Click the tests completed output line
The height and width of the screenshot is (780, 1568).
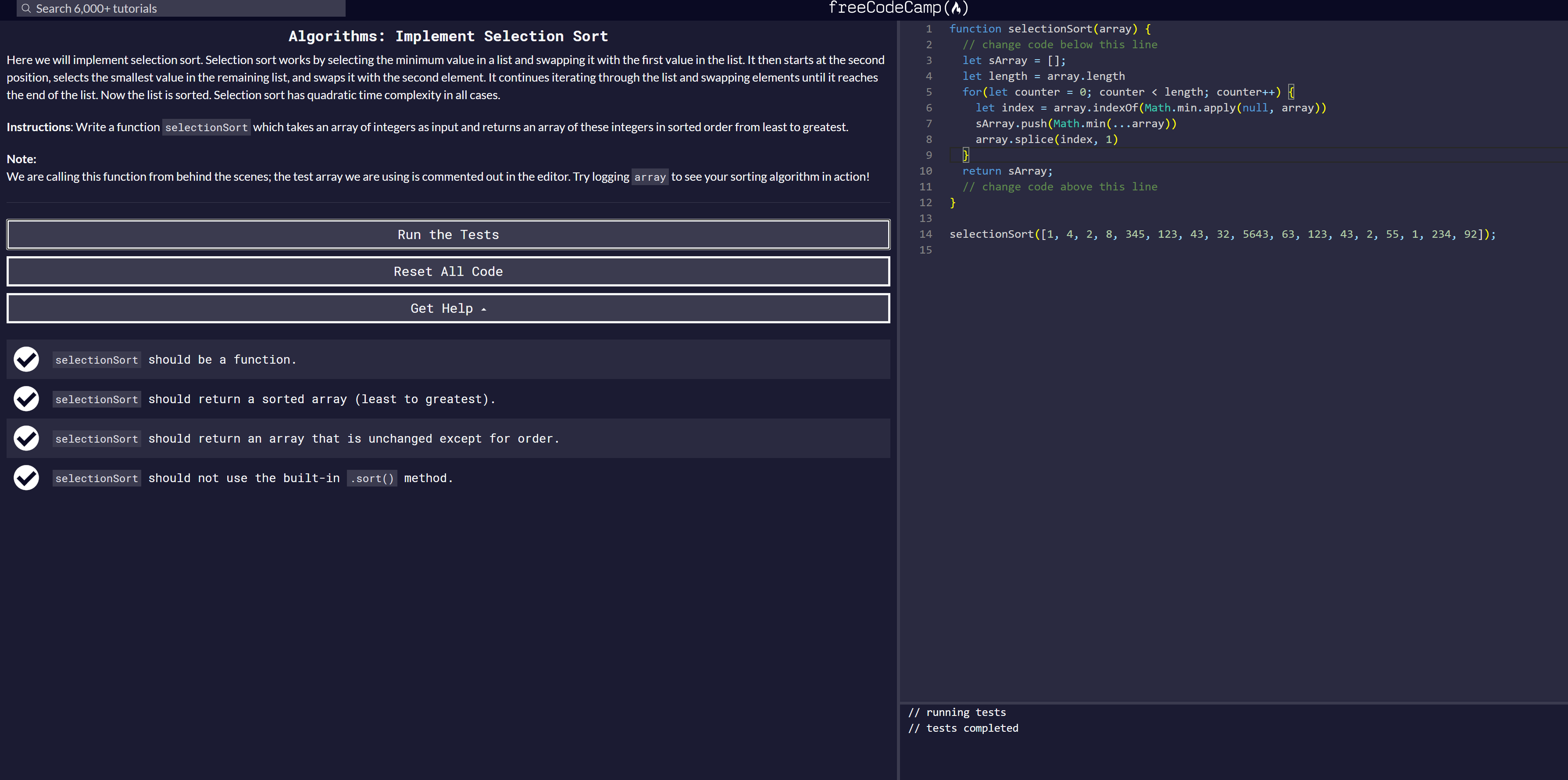tap(964, 728)
